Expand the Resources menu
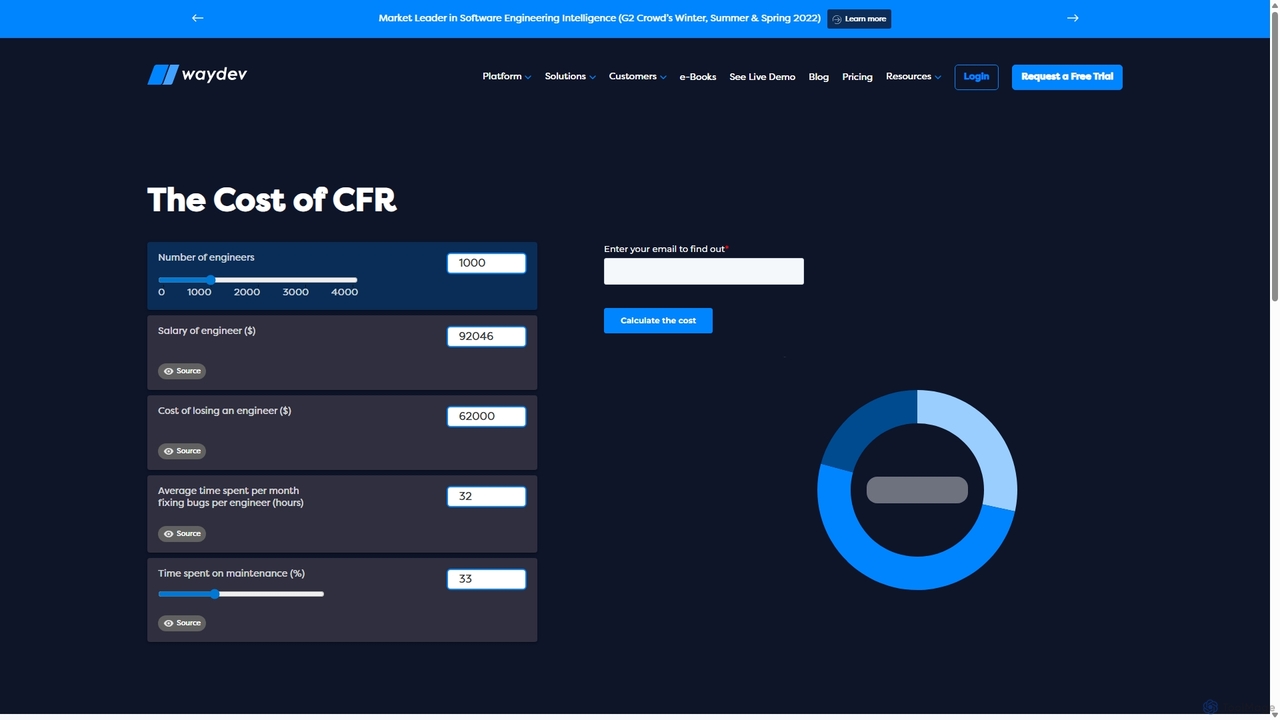The width and height of the screenshot is (1280, 720). tap(913, 77)
